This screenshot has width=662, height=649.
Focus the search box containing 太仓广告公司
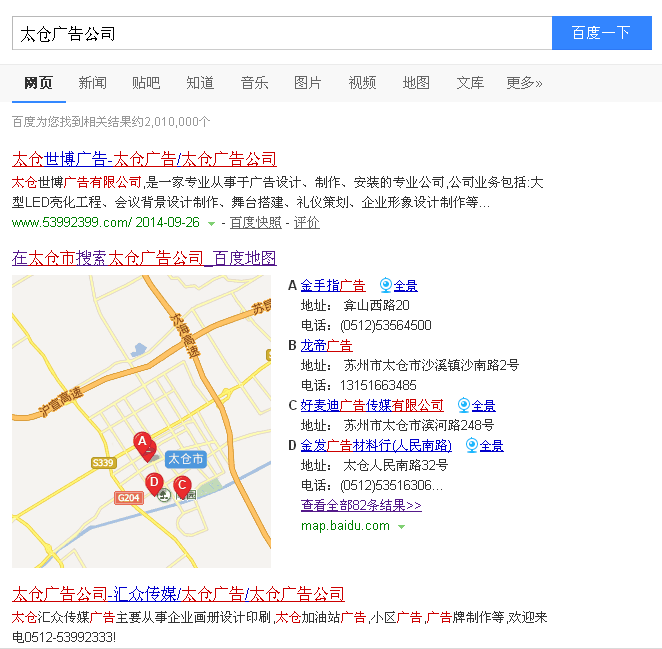pos(281,33)
